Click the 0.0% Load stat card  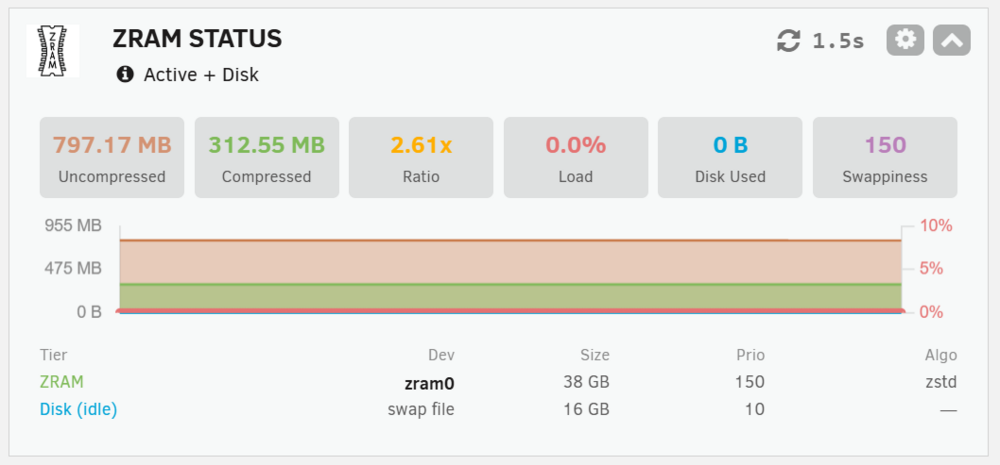pos(576,158)
